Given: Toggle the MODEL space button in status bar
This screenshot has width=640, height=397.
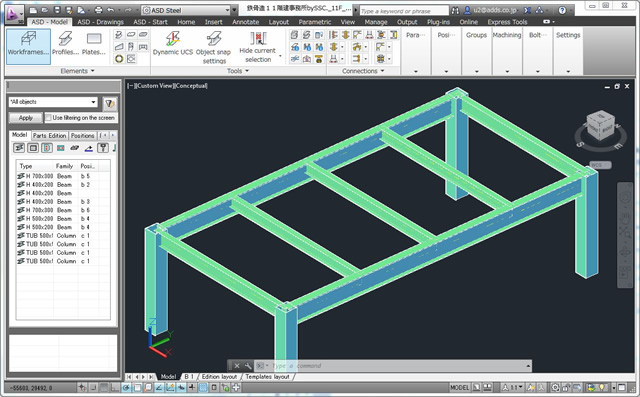Looking at the screenshot, I should (459, 387).
